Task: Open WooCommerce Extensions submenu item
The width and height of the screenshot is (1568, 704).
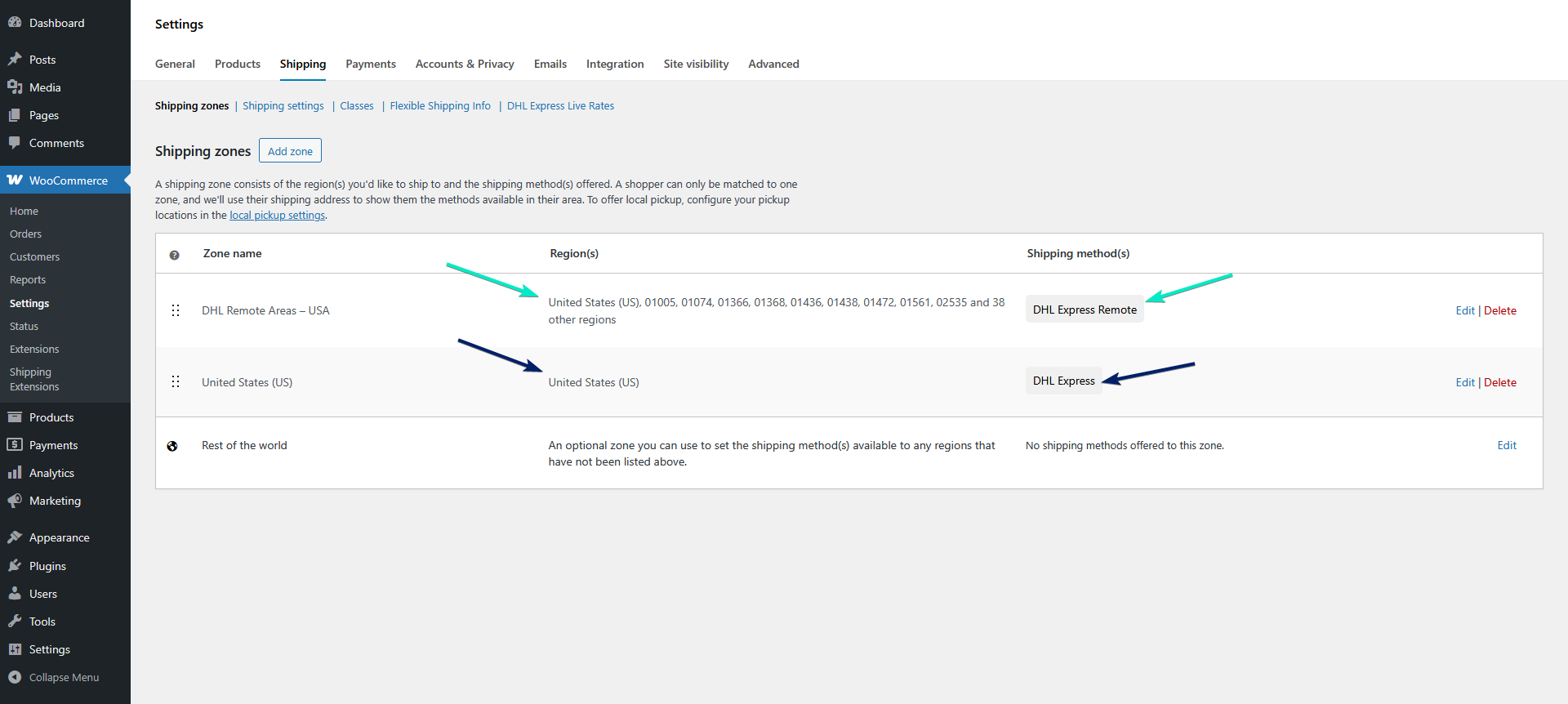Action: coord(34,349)
